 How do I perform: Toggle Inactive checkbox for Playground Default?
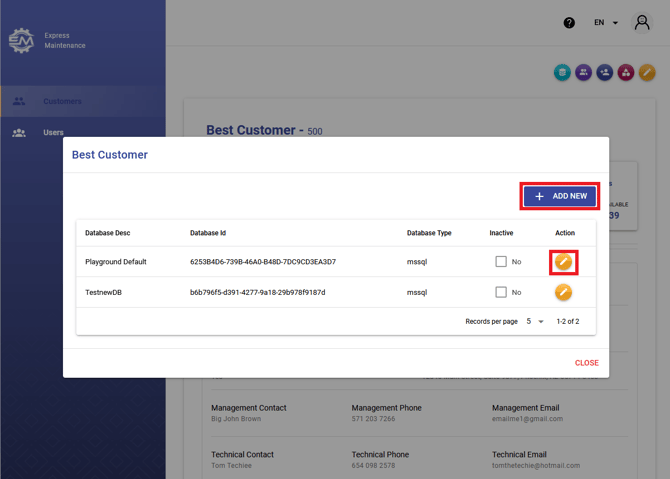[x=501, y=262]
